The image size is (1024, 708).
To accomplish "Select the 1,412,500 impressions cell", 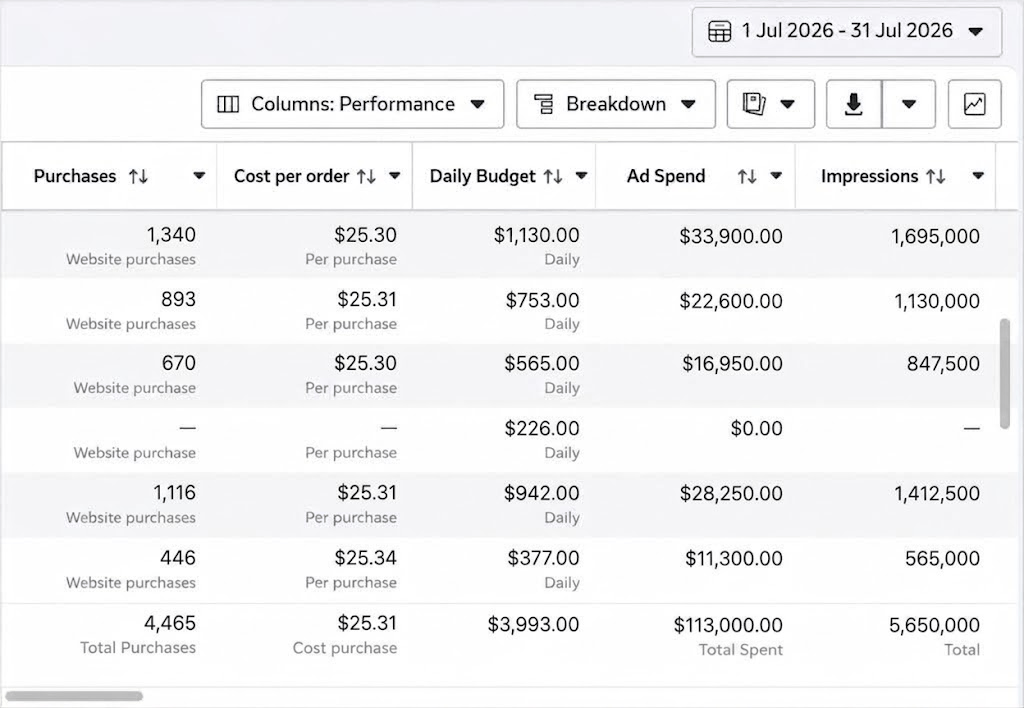I will [x=936, y=494].
